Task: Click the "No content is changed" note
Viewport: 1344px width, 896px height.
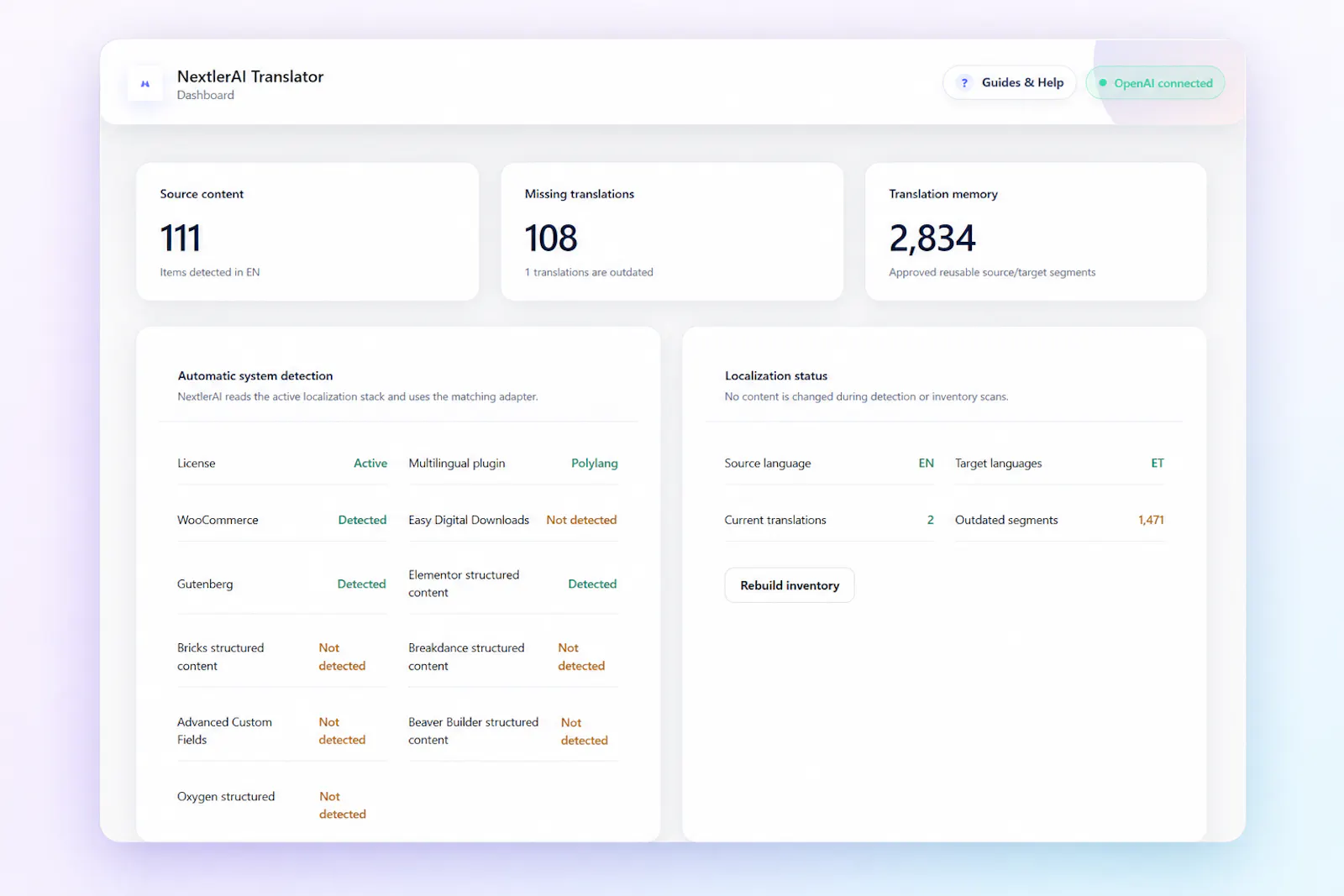Action: pyautogui.click(x=866, y=396)
